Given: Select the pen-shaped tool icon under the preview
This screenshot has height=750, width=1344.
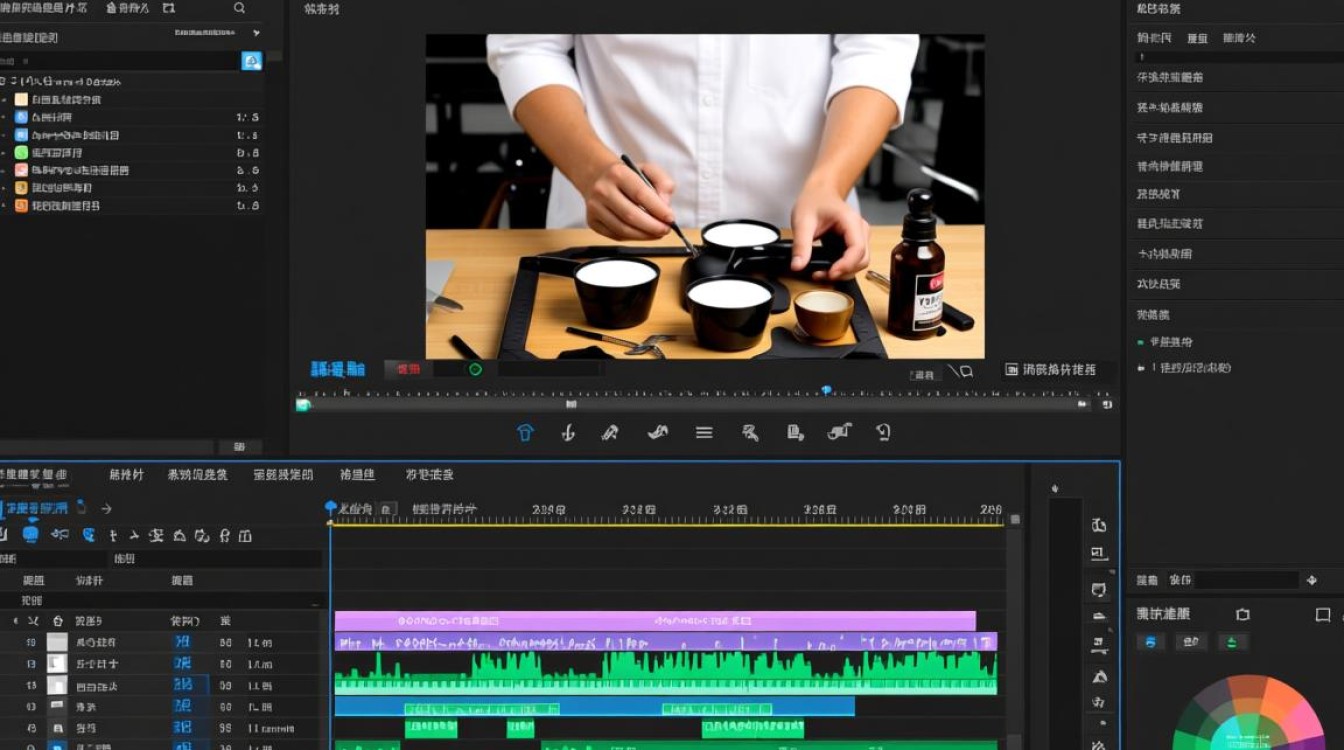Looking at the screenshot, I should pyautogui.click(x=610, y=432).
